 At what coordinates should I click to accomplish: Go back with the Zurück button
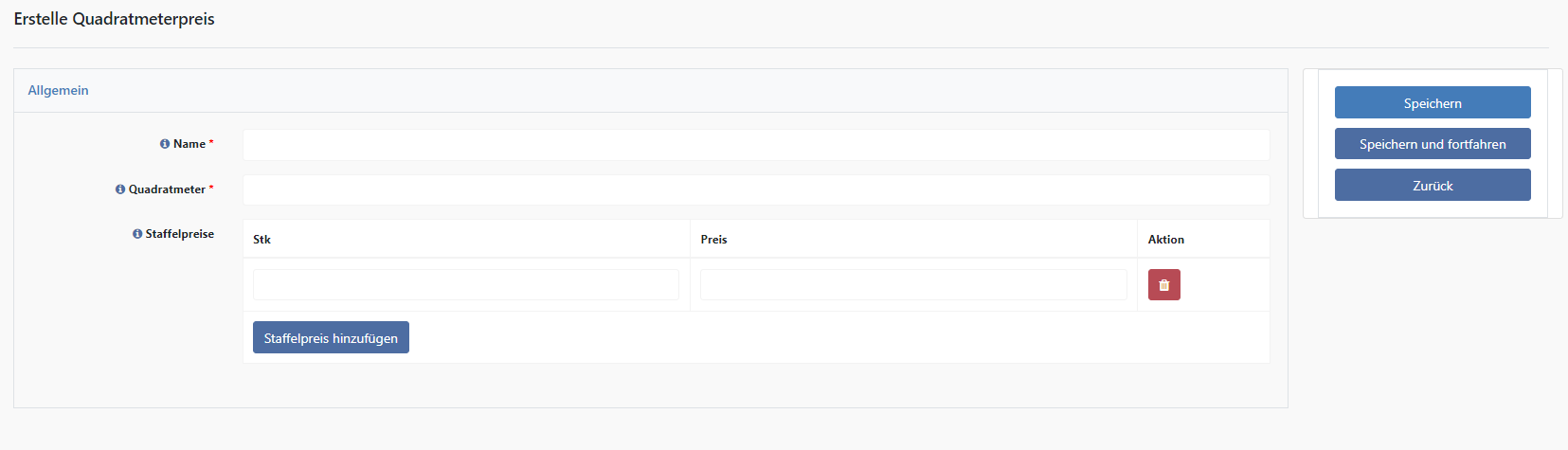pos(1433,185)
